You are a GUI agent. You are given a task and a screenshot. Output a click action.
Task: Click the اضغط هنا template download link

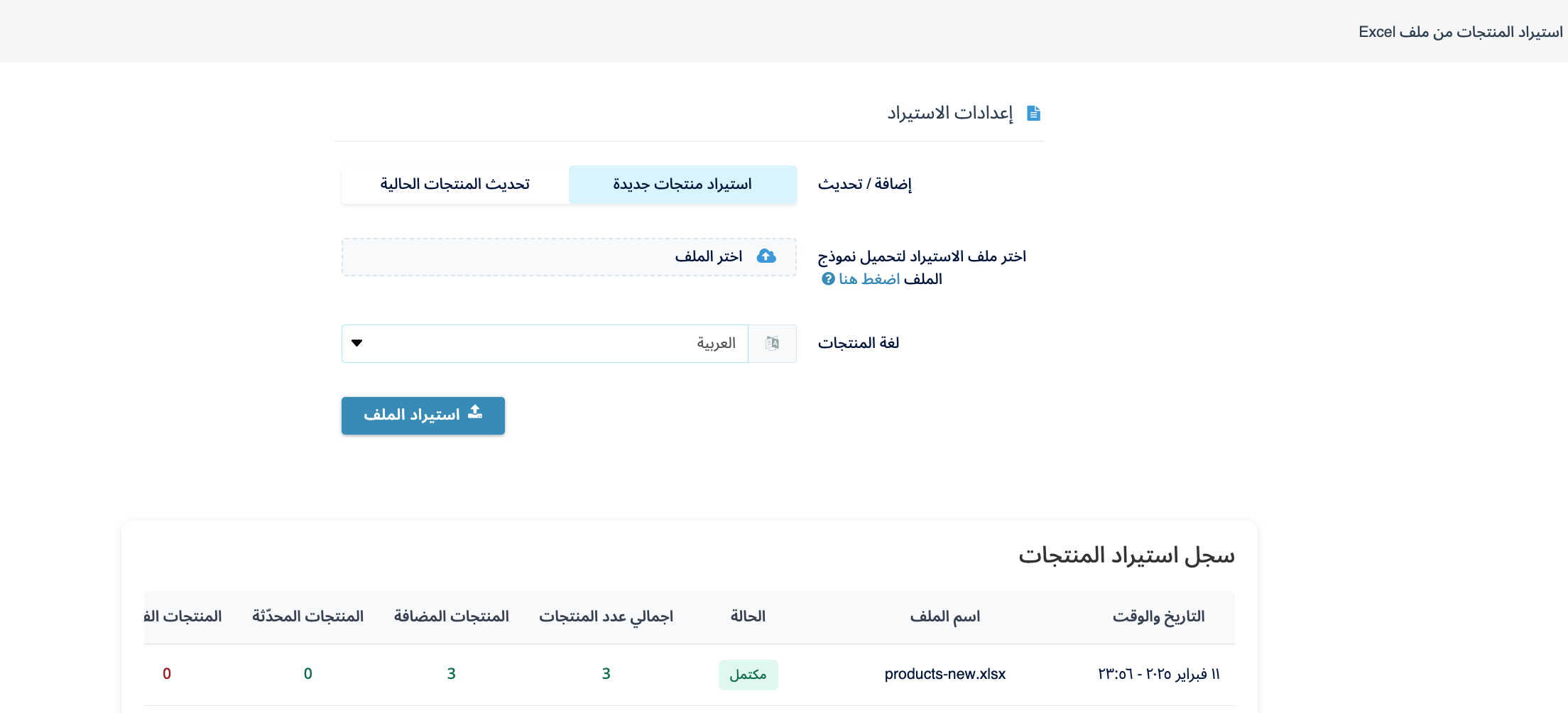[x=869, y=279]
